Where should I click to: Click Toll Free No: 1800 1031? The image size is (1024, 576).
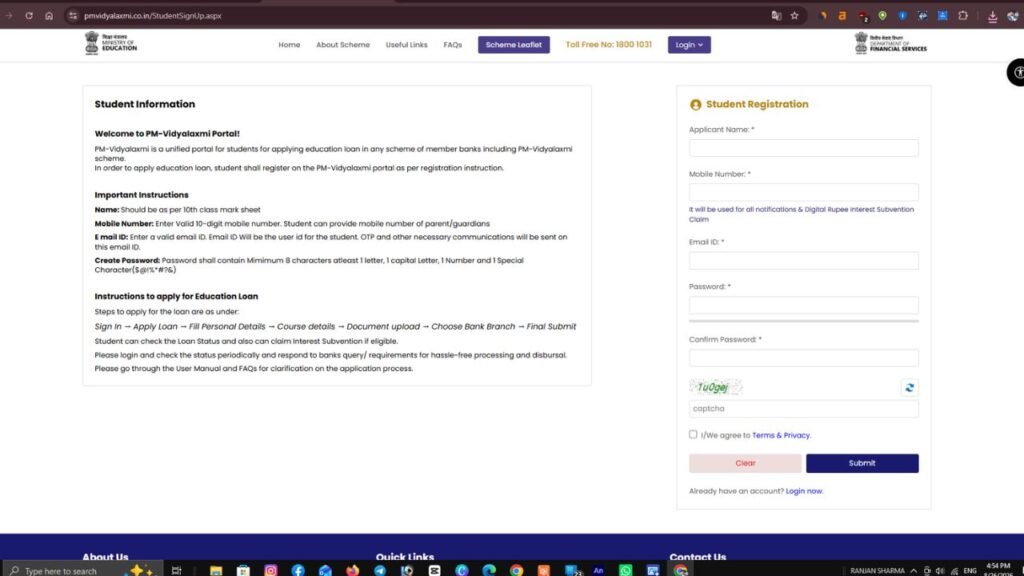(x=609, y=44)
